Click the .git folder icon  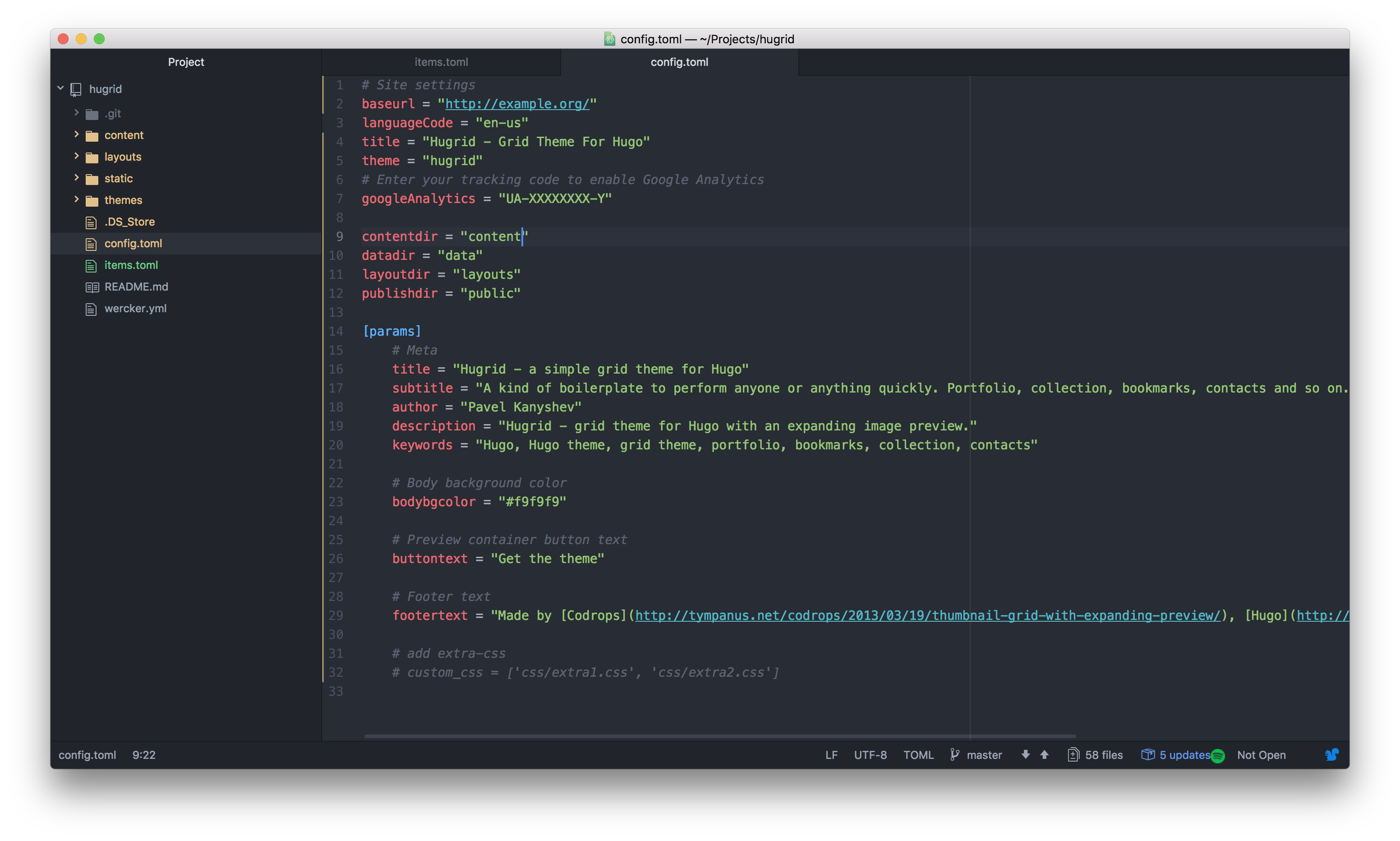[x=92, y=114]
